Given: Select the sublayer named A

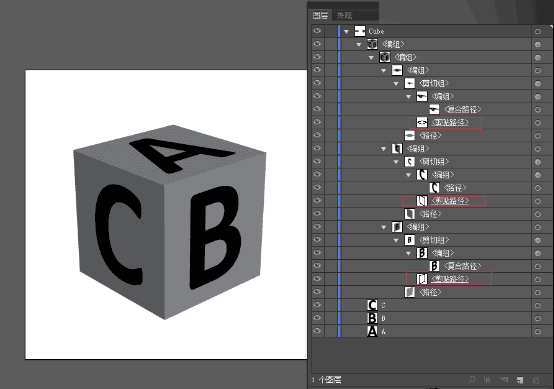Looking at the screenshot, I should click(x=383, y=331).
